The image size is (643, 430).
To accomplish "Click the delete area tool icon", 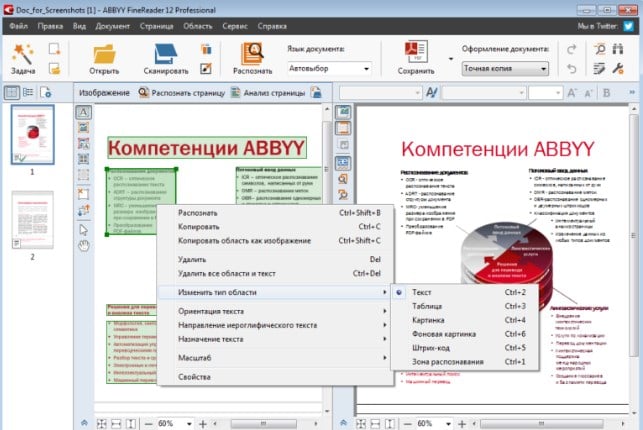I will [83, 194].
